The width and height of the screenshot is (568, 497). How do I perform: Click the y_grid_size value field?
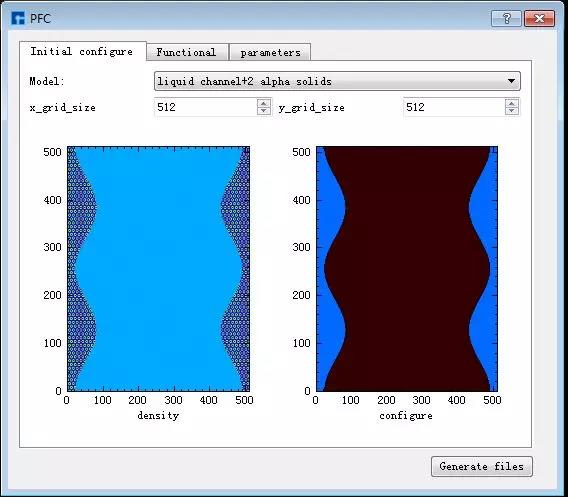coord(454,107)
